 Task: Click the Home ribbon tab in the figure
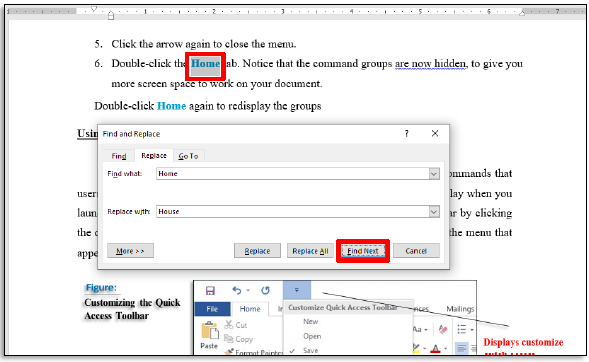click(x=250, y=309)
